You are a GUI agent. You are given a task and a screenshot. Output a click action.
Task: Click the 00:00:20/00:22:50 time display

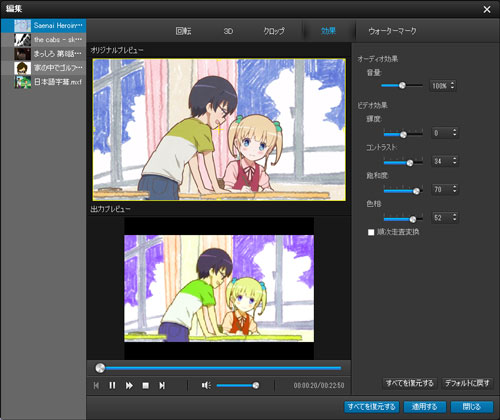(x=319, y=386)
